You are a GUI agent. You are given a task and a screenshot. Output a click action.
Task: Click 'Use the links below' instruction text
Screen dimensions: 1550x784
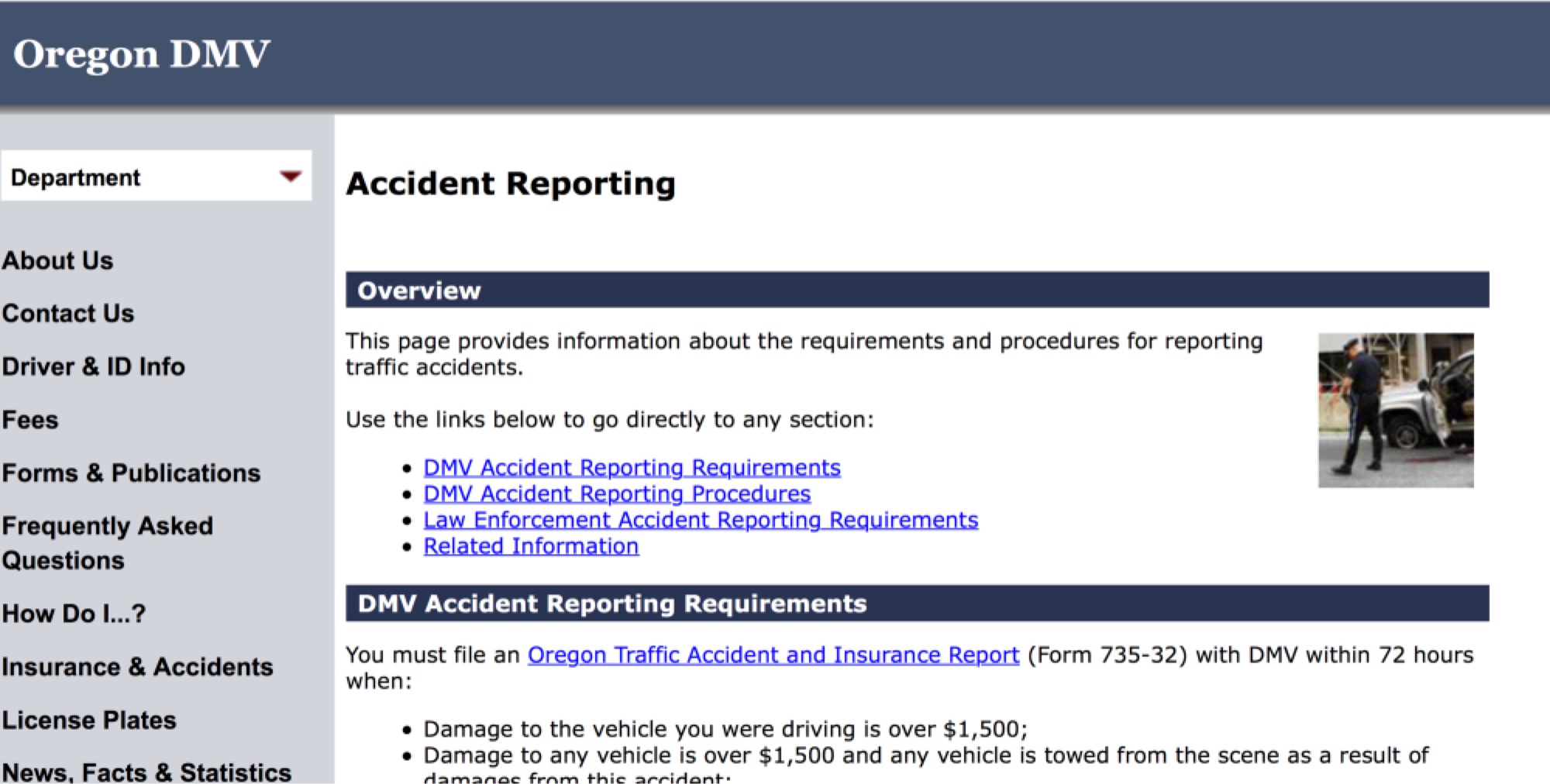point(610,420)
